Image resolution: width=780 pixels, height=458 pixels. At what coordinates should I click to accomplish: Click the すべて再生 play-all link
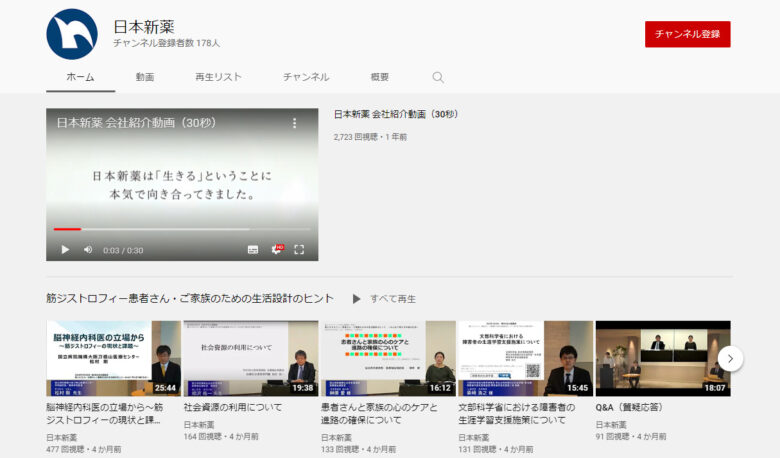point(384,299)
